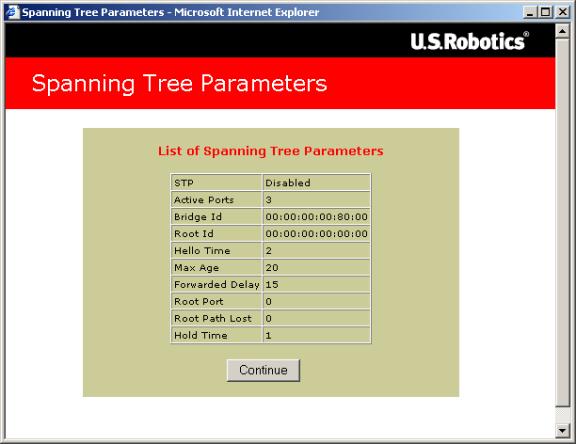Click the scrollbar up arrow
Screen dimensions: 576x444
pyautogui.click(x=562, y=31)
